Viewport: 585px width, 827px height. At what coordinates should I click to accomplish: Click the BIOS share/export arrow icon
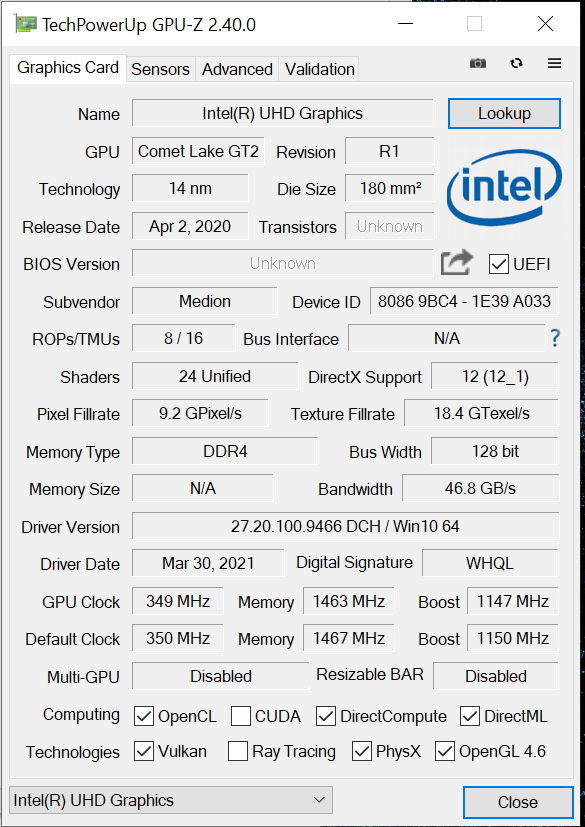coord(457,263)
